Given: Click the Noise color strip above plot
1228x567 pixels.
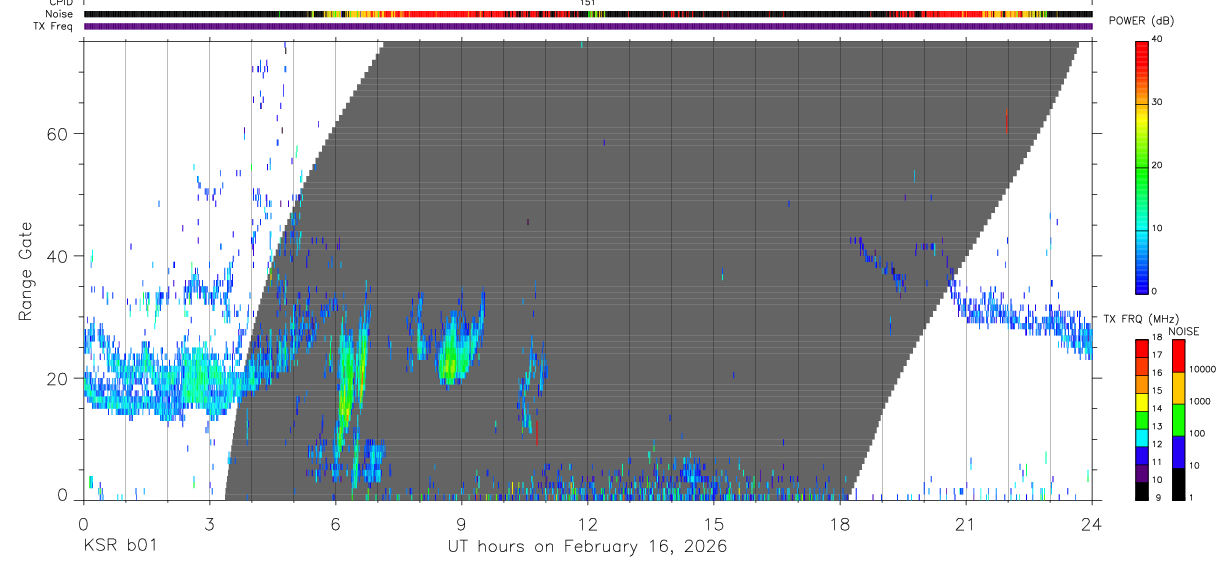Looking at the screenshot, I should click(x=587, y=14).
